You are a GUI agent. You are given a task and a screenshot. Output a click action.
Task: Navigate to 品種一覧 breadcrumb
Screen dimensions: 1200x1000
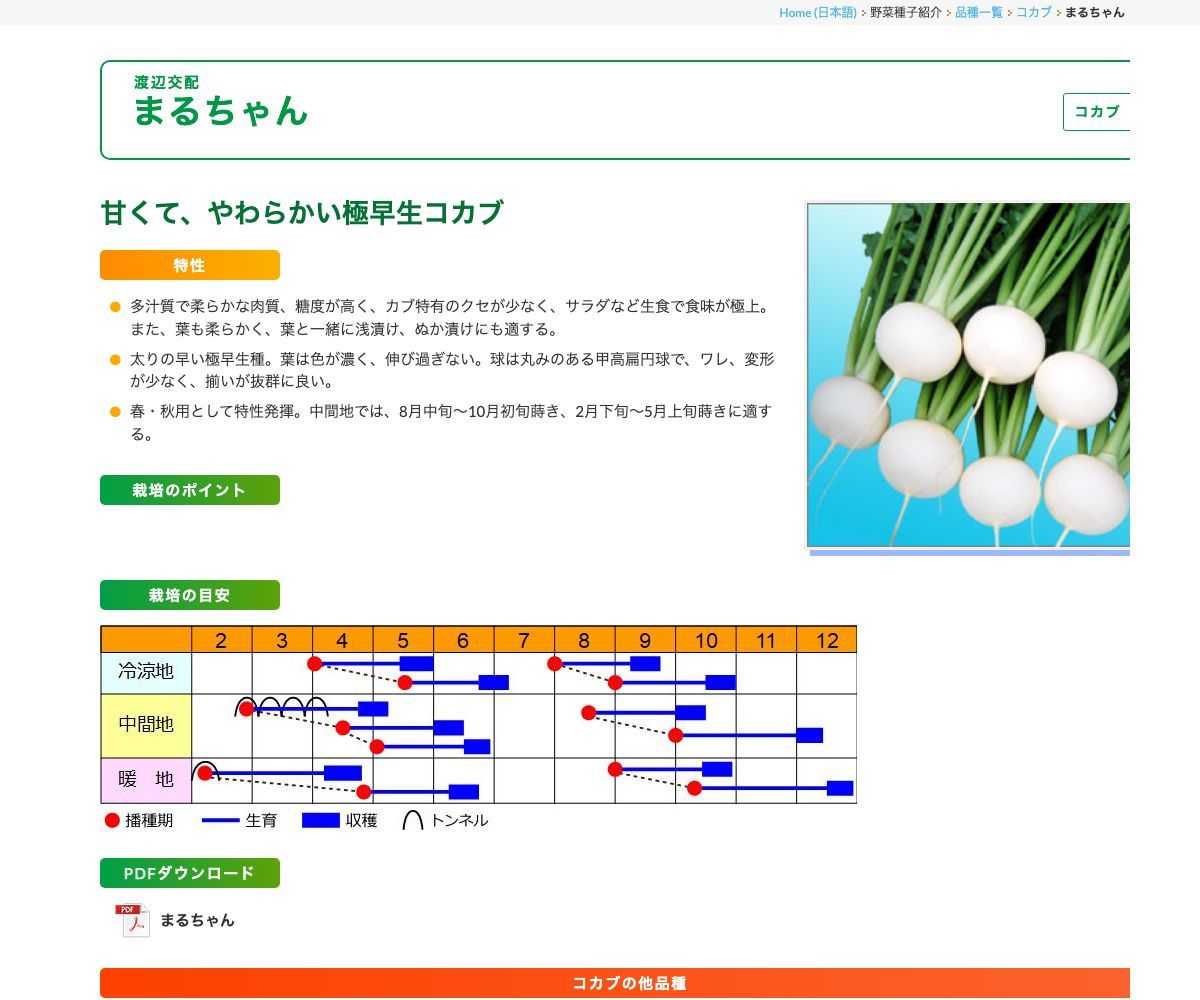pos(978,12)
